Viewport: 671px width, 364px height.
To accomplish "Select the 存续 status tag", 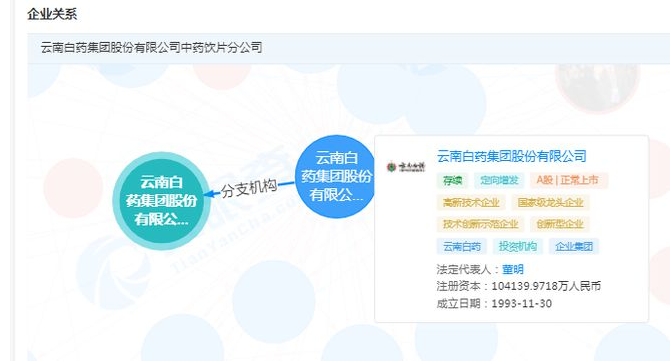I will (452, 180).
